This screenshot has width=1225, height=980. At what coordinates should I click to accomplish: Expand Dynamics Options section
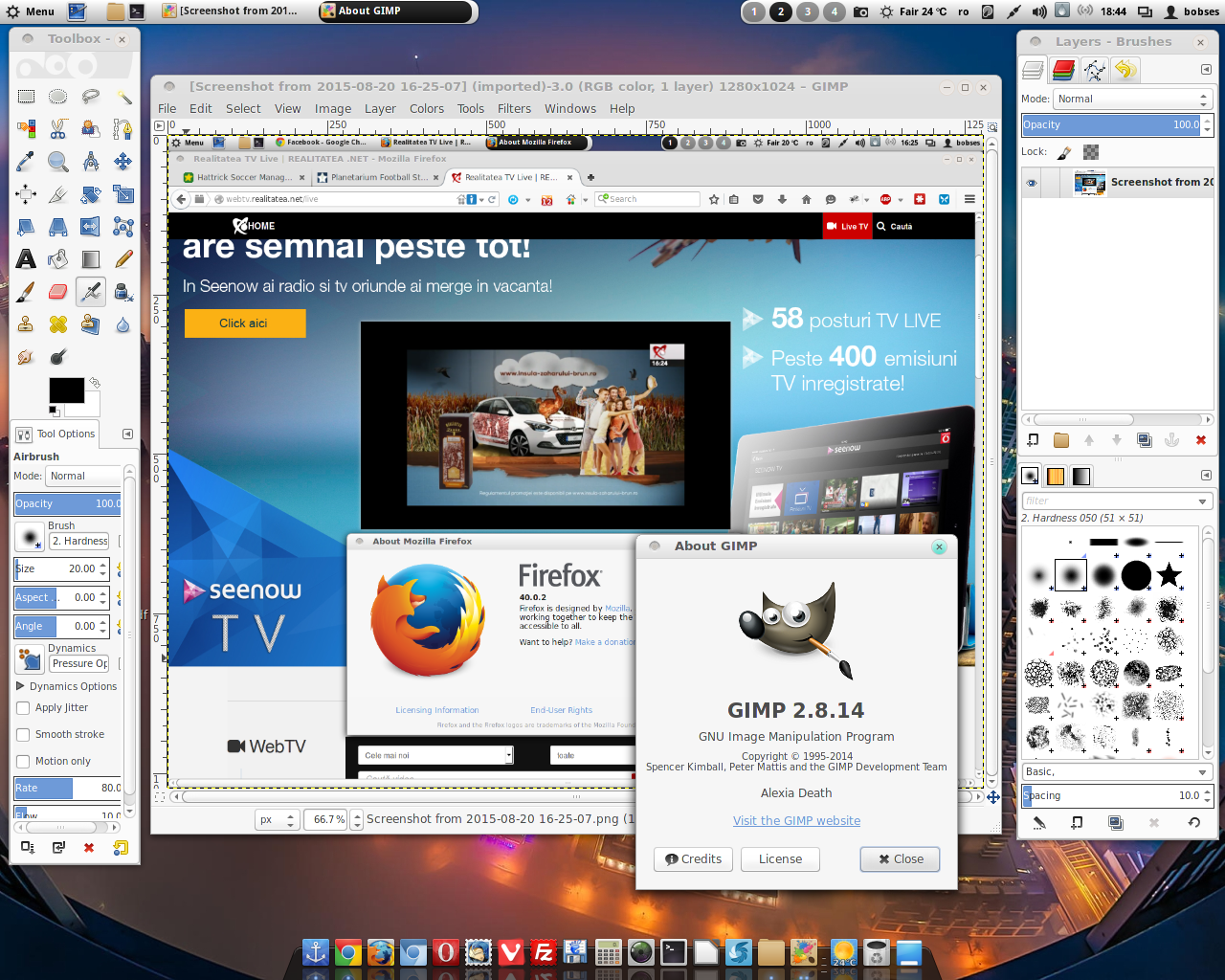[21, 686]
